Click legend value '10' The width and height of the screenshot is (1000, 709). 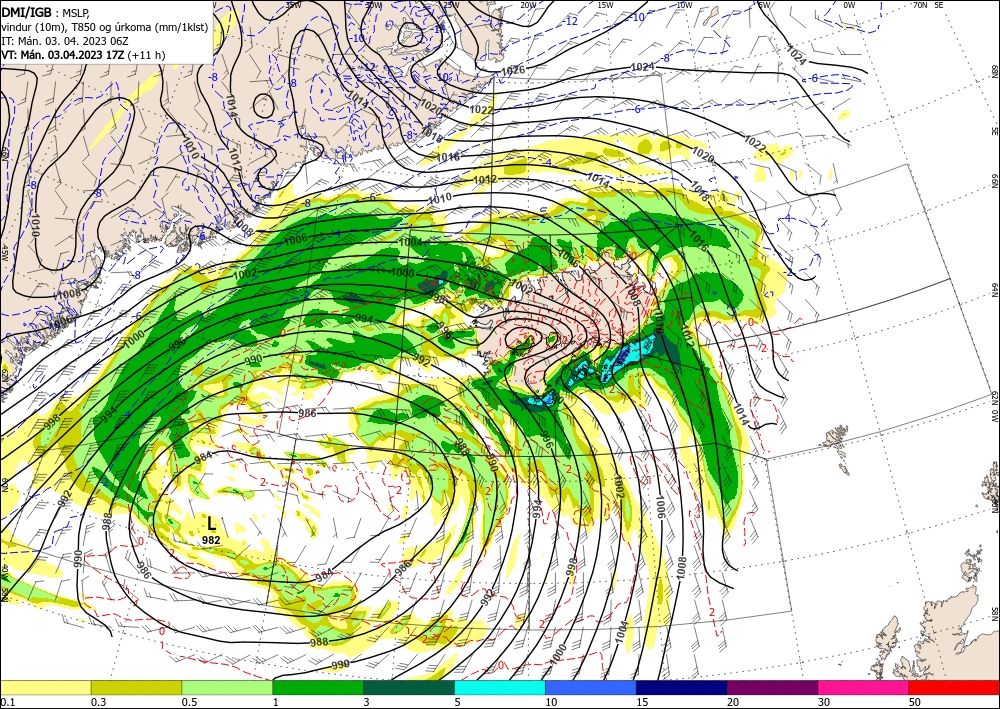550,702
